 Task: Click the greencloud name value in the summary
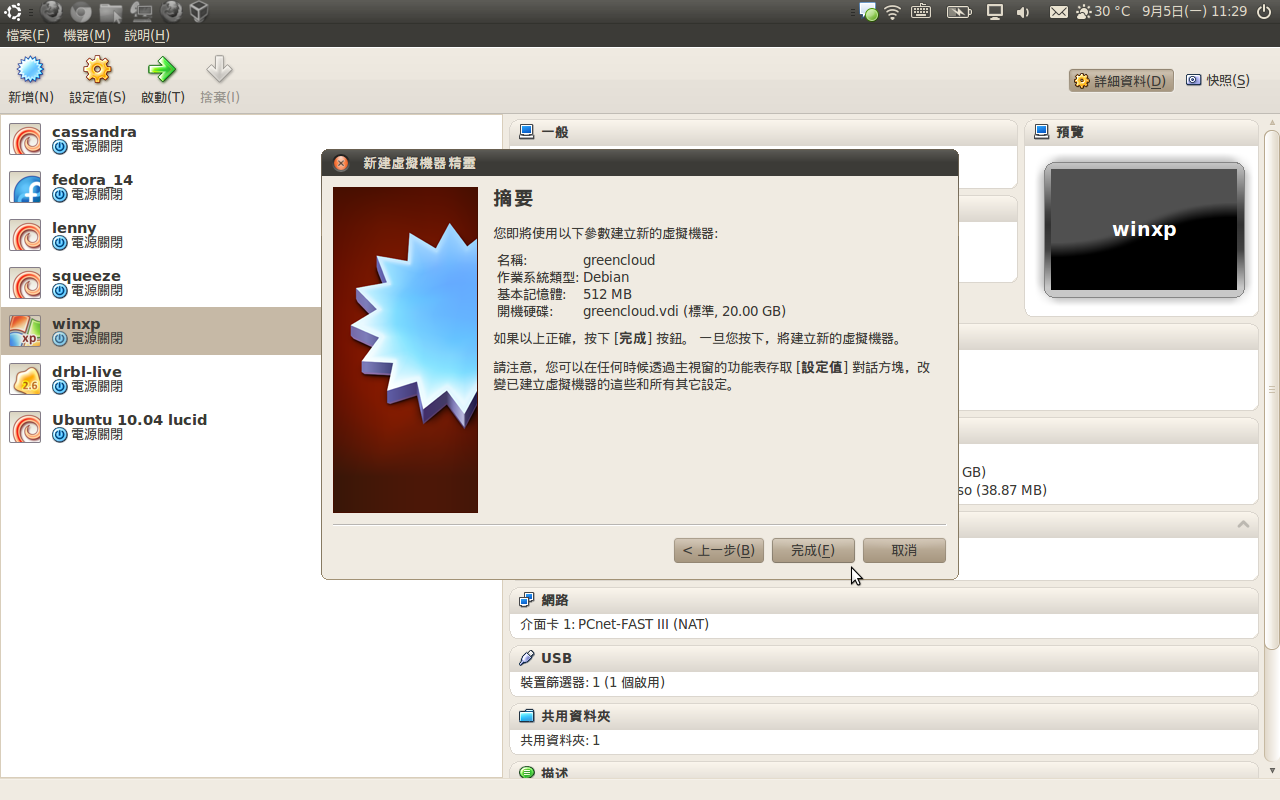(619, 260)
